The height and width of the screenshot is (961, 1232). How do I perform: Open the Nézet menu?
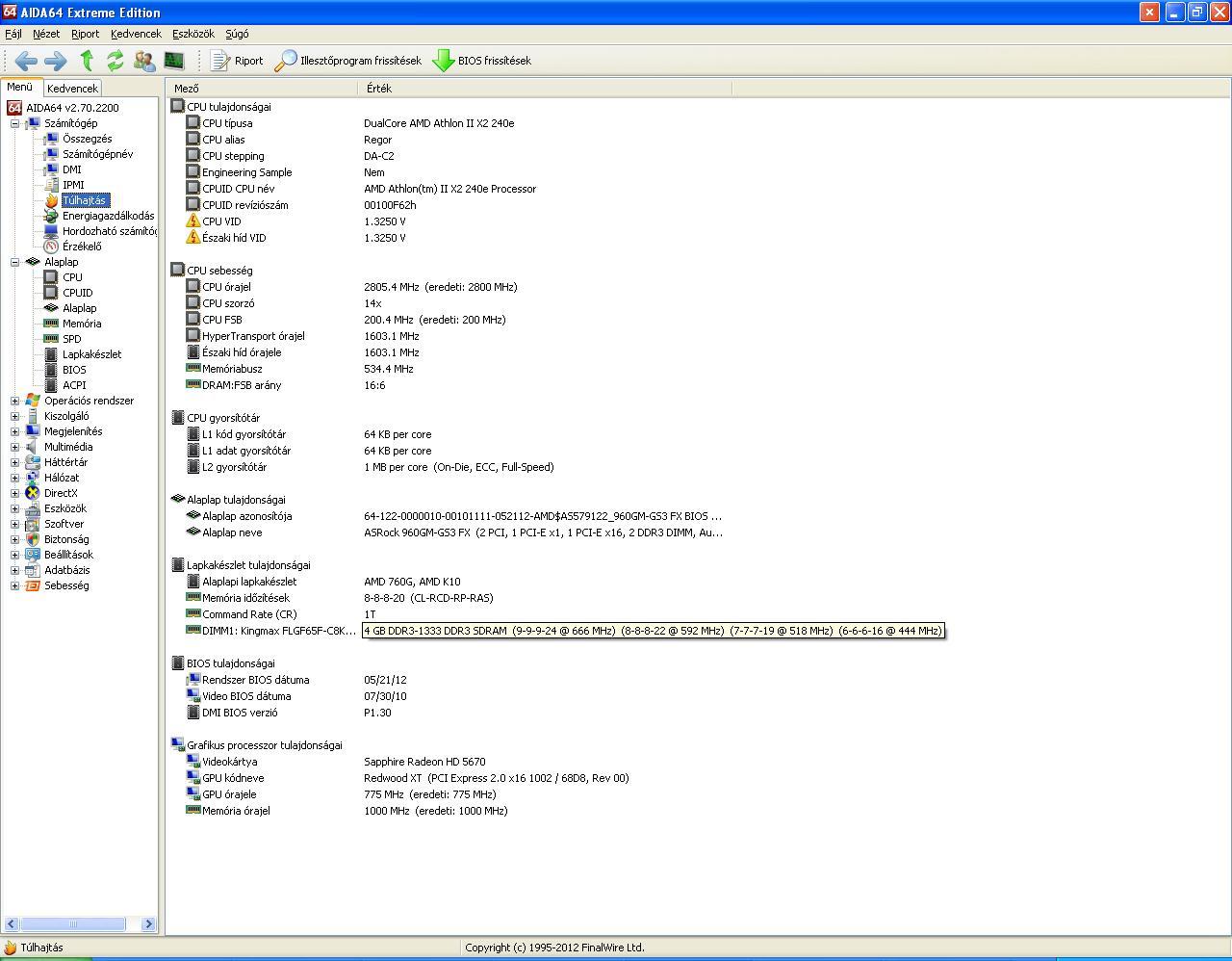[46, 34]
